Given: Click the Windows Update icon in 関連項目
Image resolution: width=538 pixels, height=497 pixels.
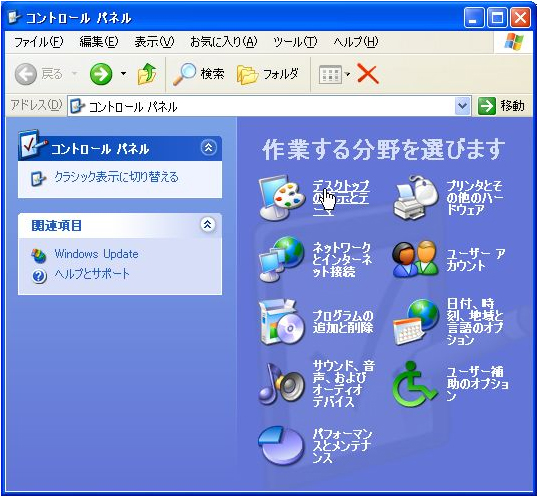Looking at the screenshot, I should point(39,255).
